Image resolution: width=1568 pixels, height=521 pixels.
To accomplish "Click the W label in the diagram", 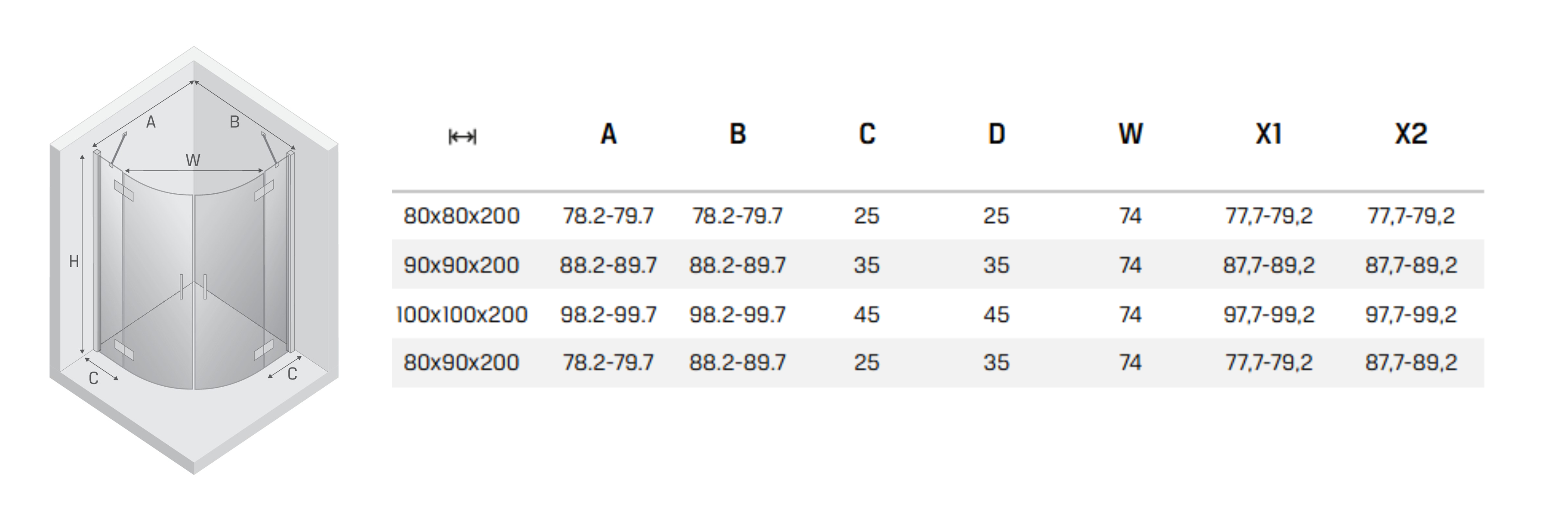I will (x=192, y=160).
